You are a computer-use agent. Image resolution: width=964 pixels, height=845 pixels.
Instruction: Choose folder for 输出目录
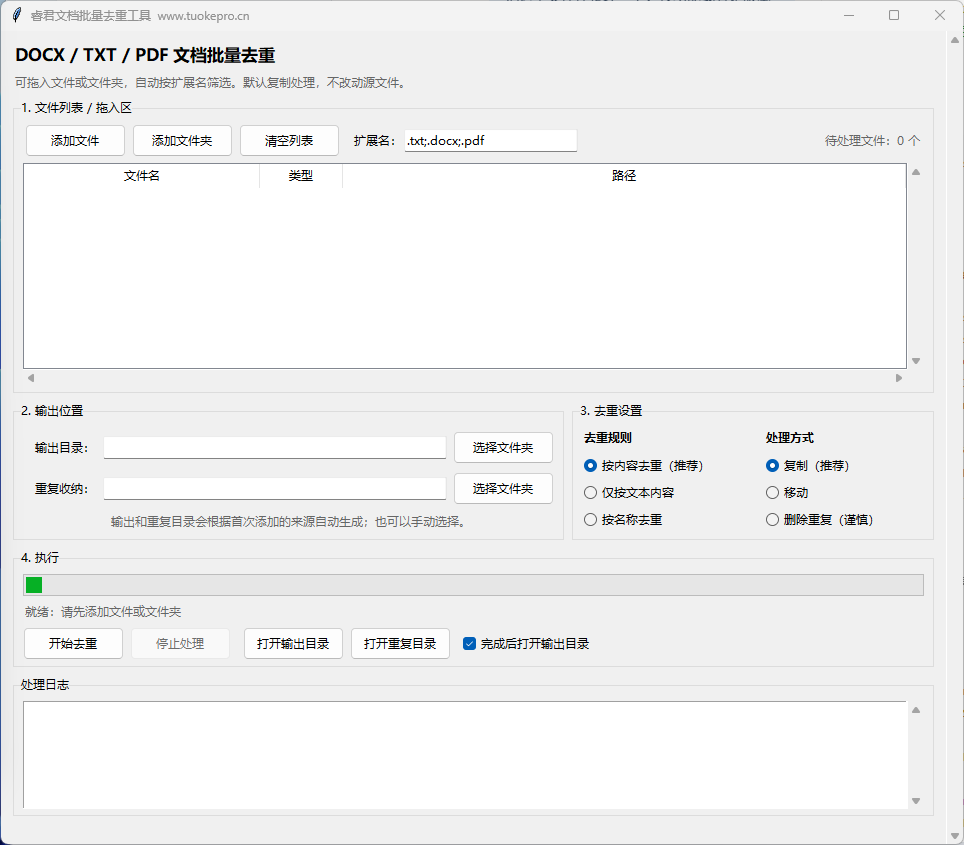click(x=503, y=448)
